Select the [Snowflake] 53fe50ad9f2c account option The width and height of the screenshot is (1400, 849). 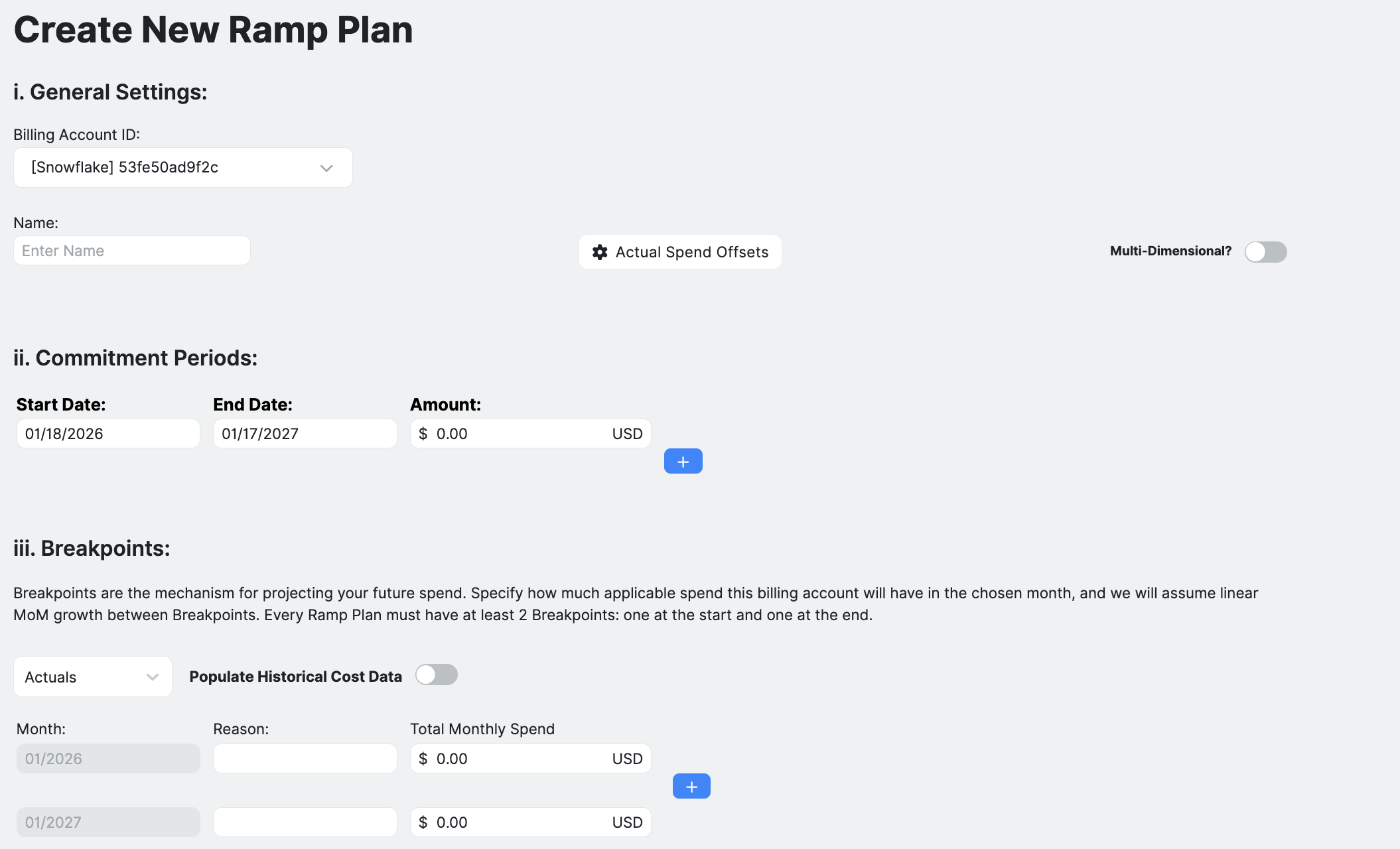click(182, 167)
